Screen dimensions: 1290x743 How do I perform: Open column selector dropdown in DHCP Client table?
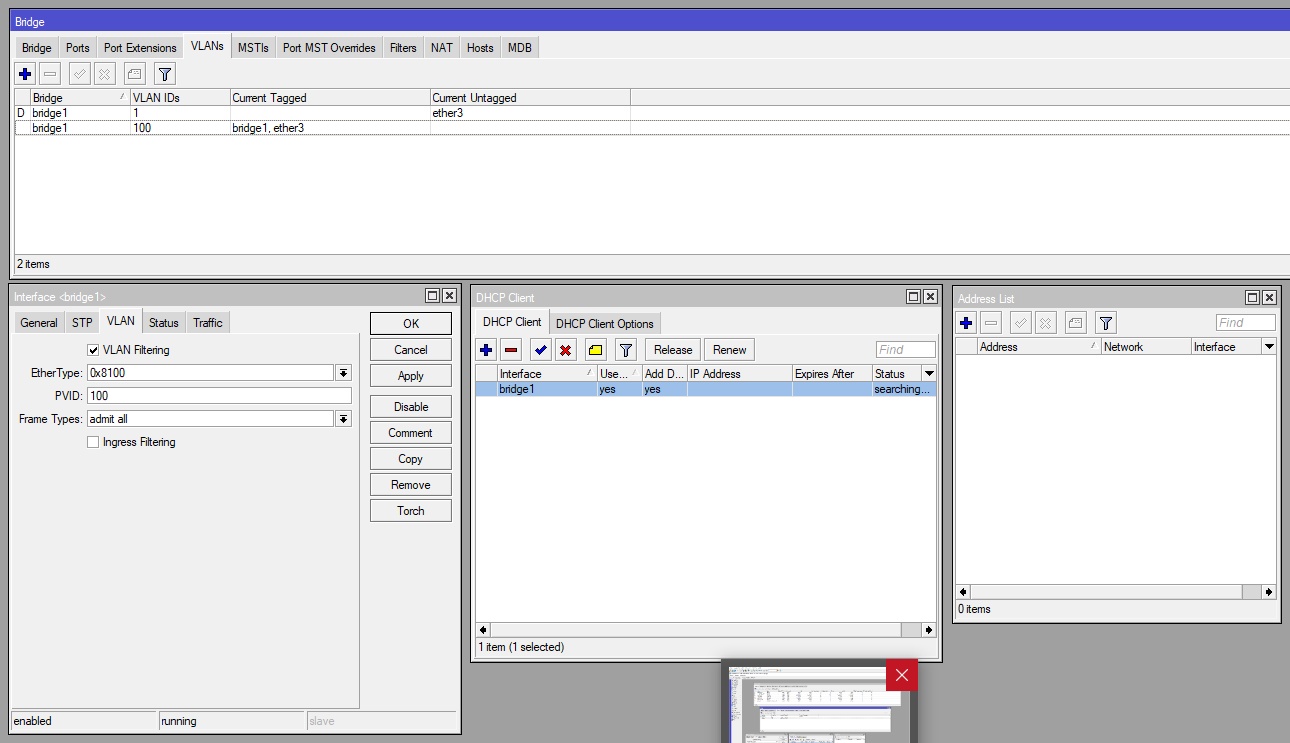(x=928, y=373)
